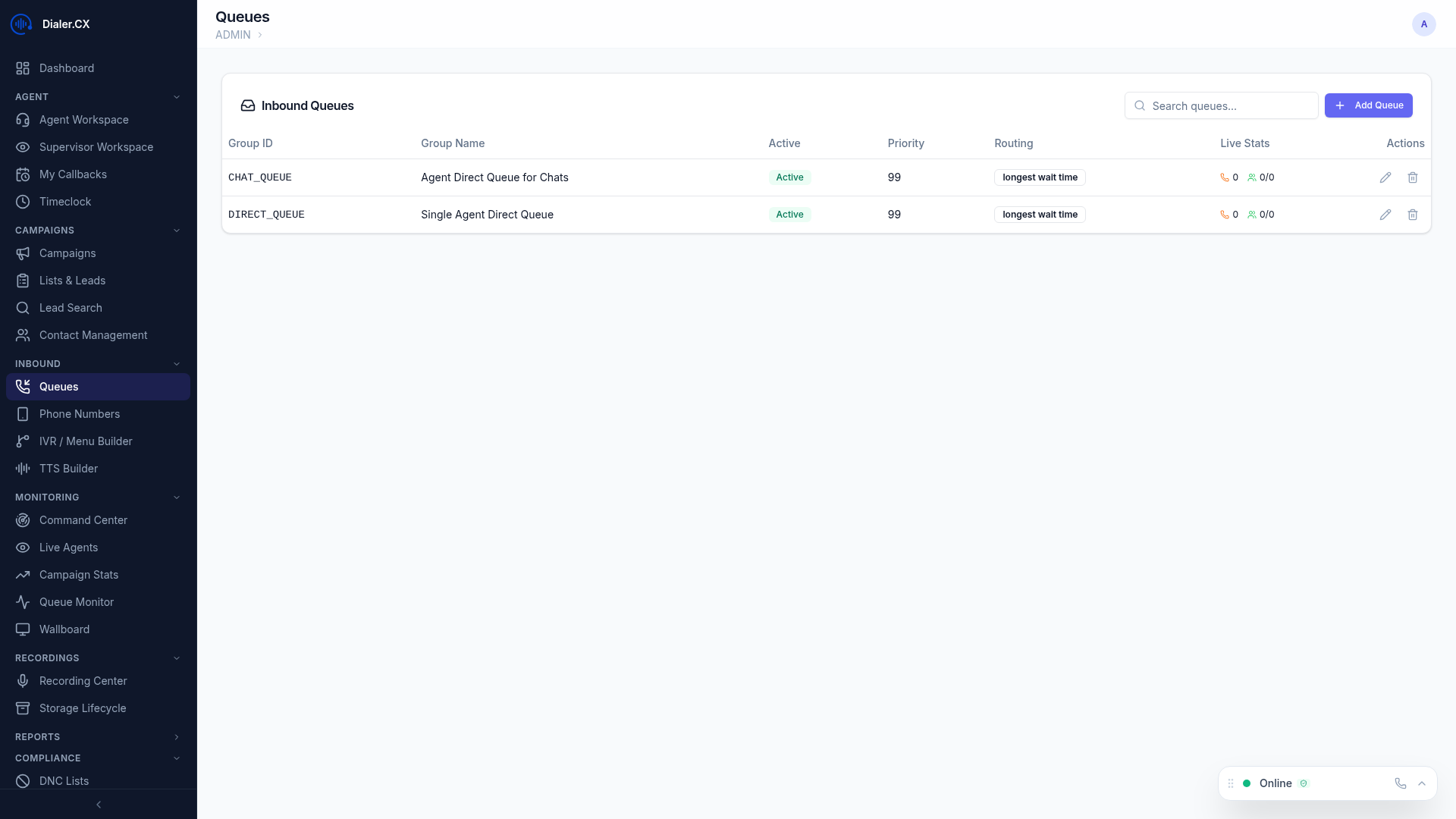Image resolution: width=1456 pixels, height=819 pixels.
Task: Click the Add Queue button
Action: click(x=1369, y=105)
